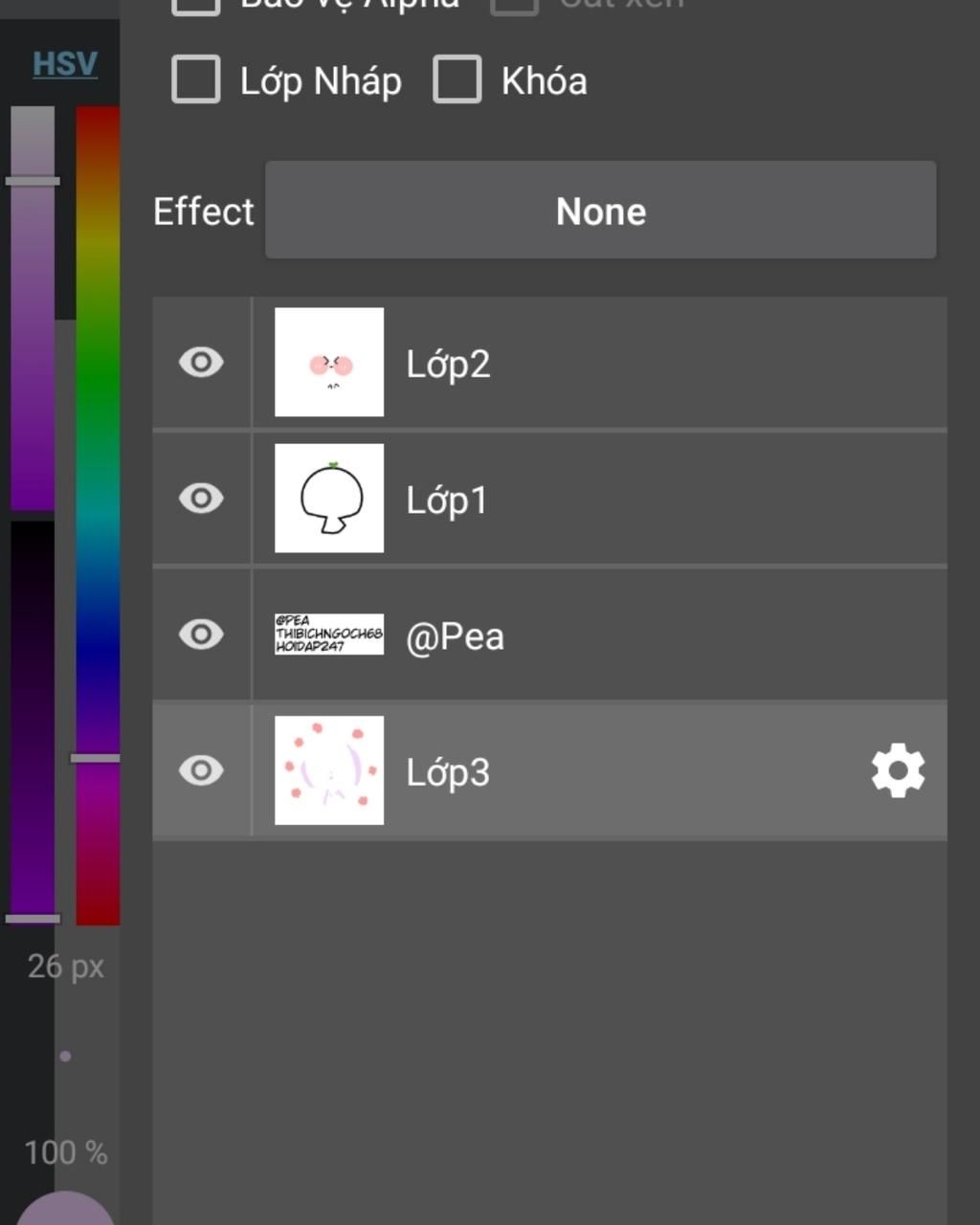Select the Lớp2 layer name
The image size is (980, 1225).
(x=448, y=365)
